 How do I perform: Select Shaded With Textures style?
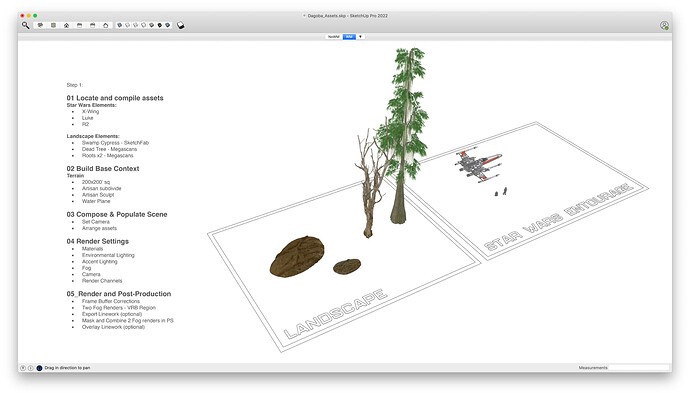(159, 26)
